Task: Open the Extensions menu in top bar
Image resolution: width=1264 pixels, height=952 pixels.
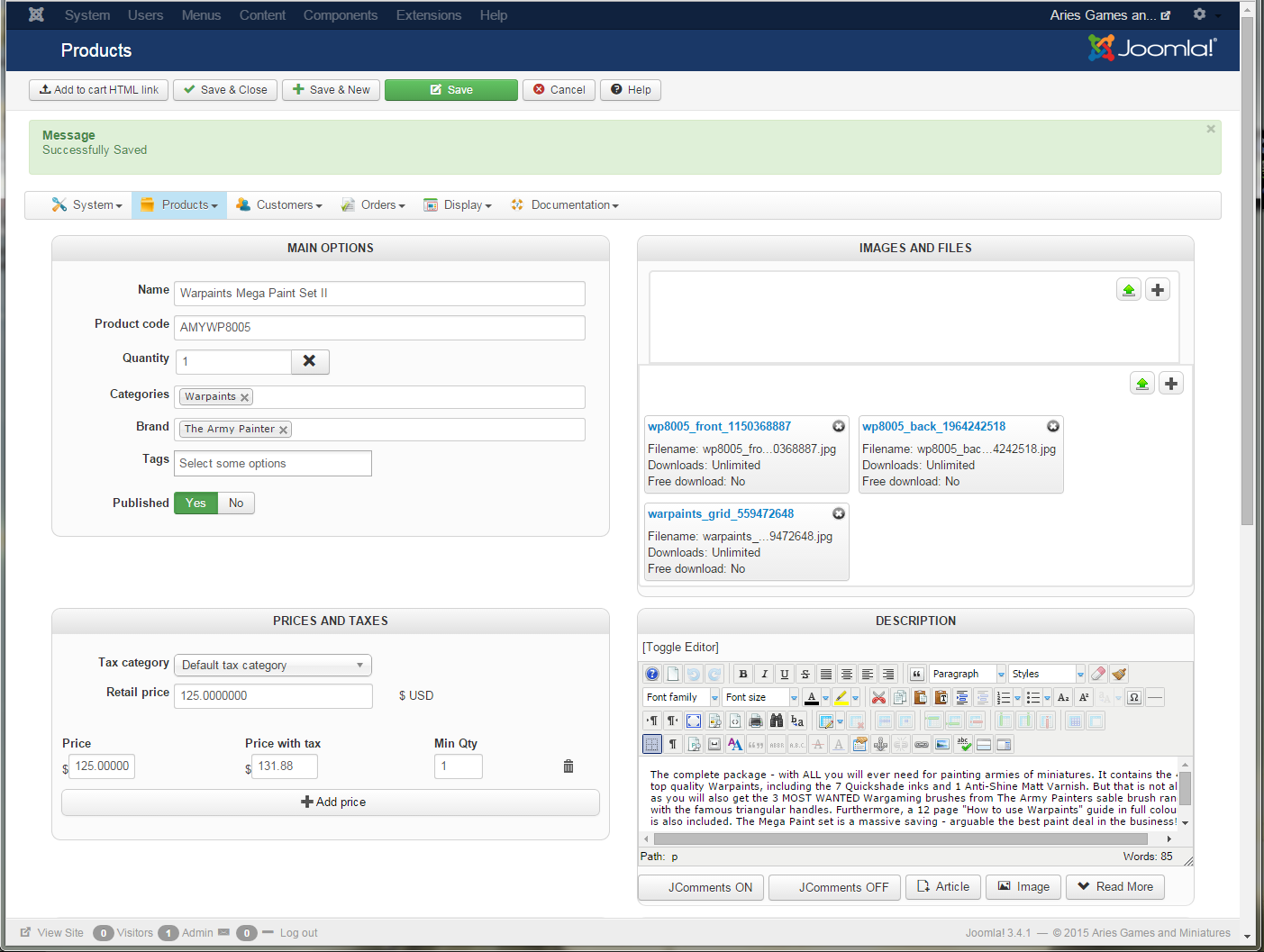Action: 428,15
